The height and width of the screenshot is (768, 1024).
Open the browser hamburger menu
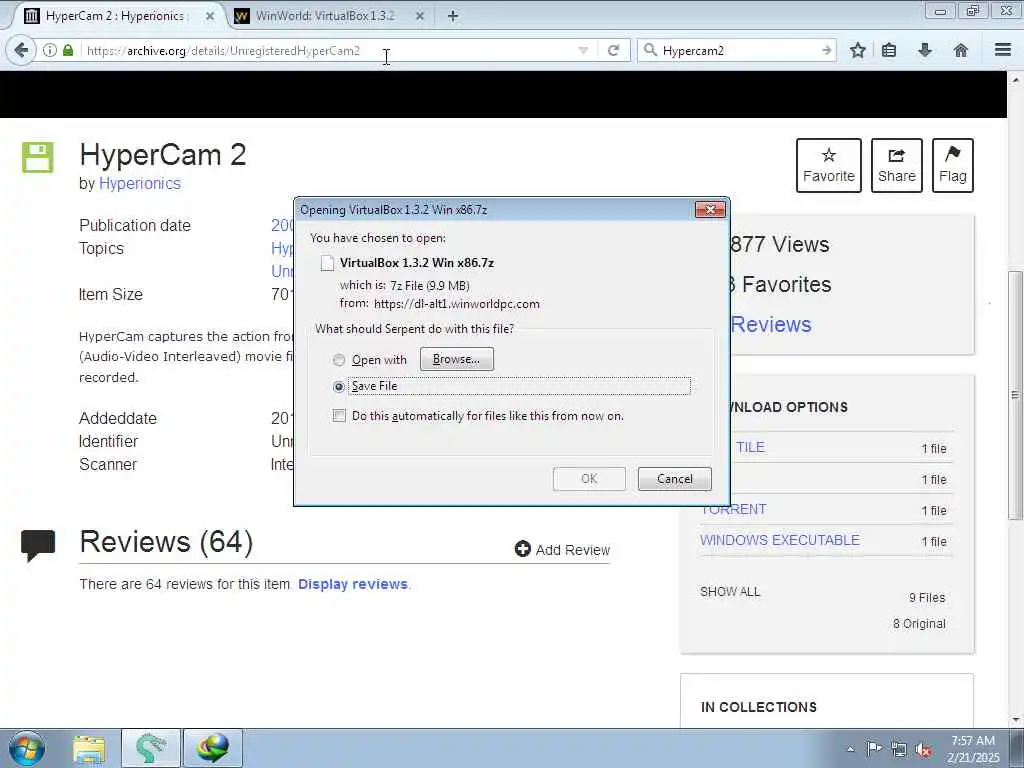(x=1003, y=50)
